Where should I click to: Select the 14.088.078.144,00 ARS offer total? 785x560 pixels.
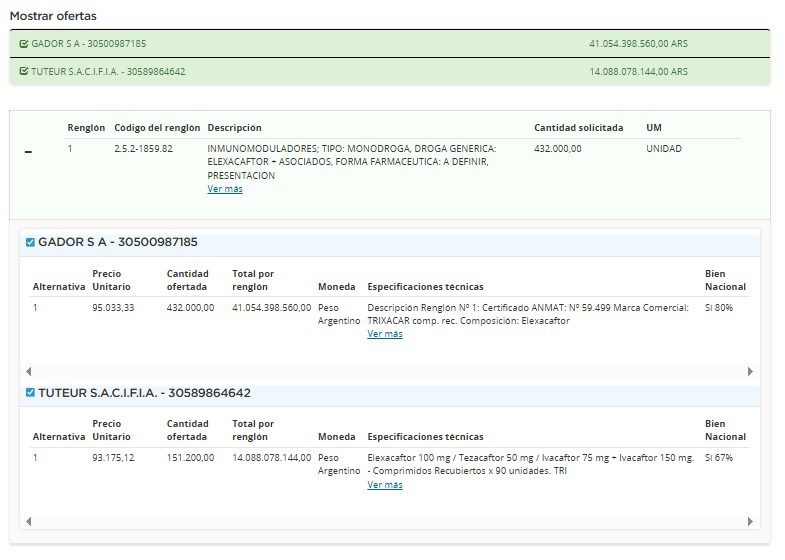638,72
